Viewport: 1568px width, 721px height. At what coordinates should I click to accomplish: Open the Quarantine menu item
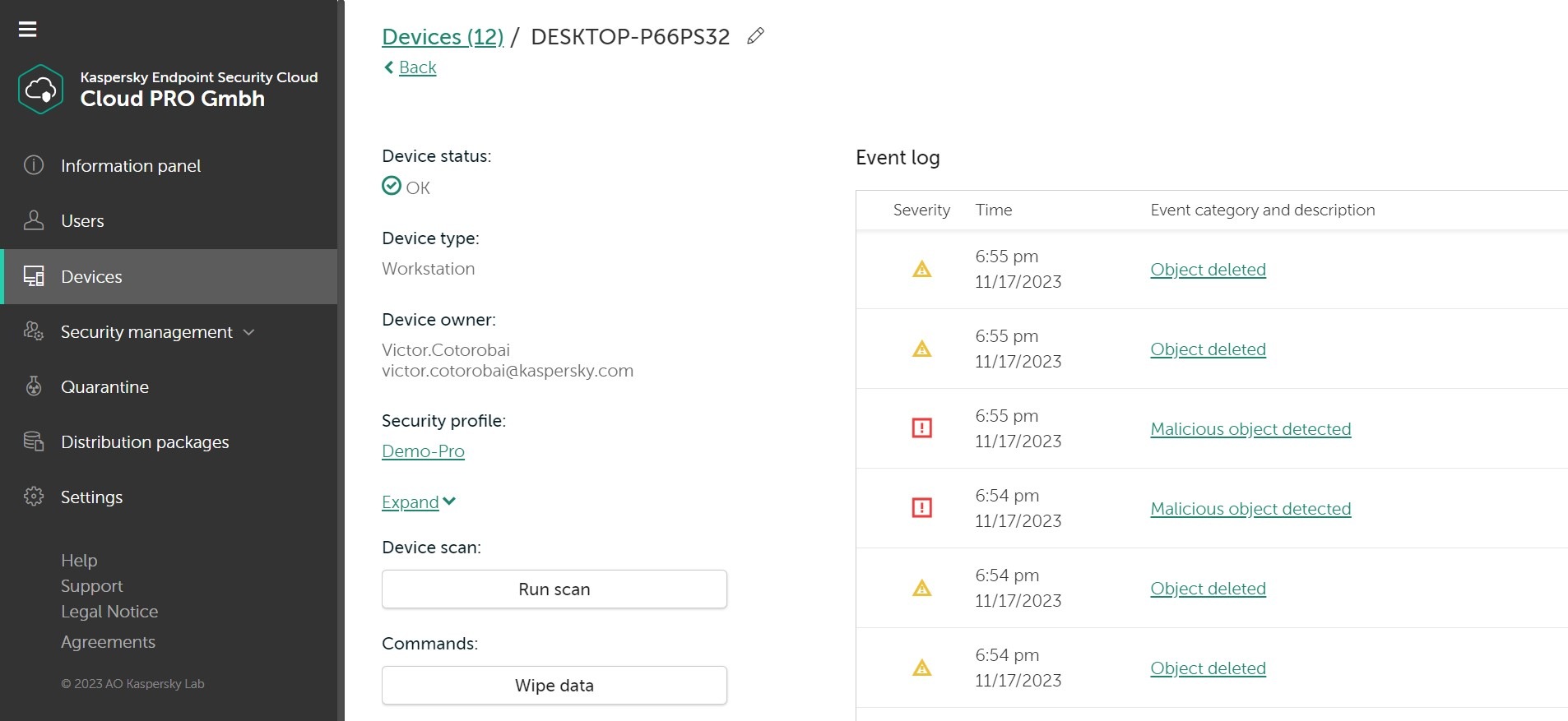tap(104, 387)
